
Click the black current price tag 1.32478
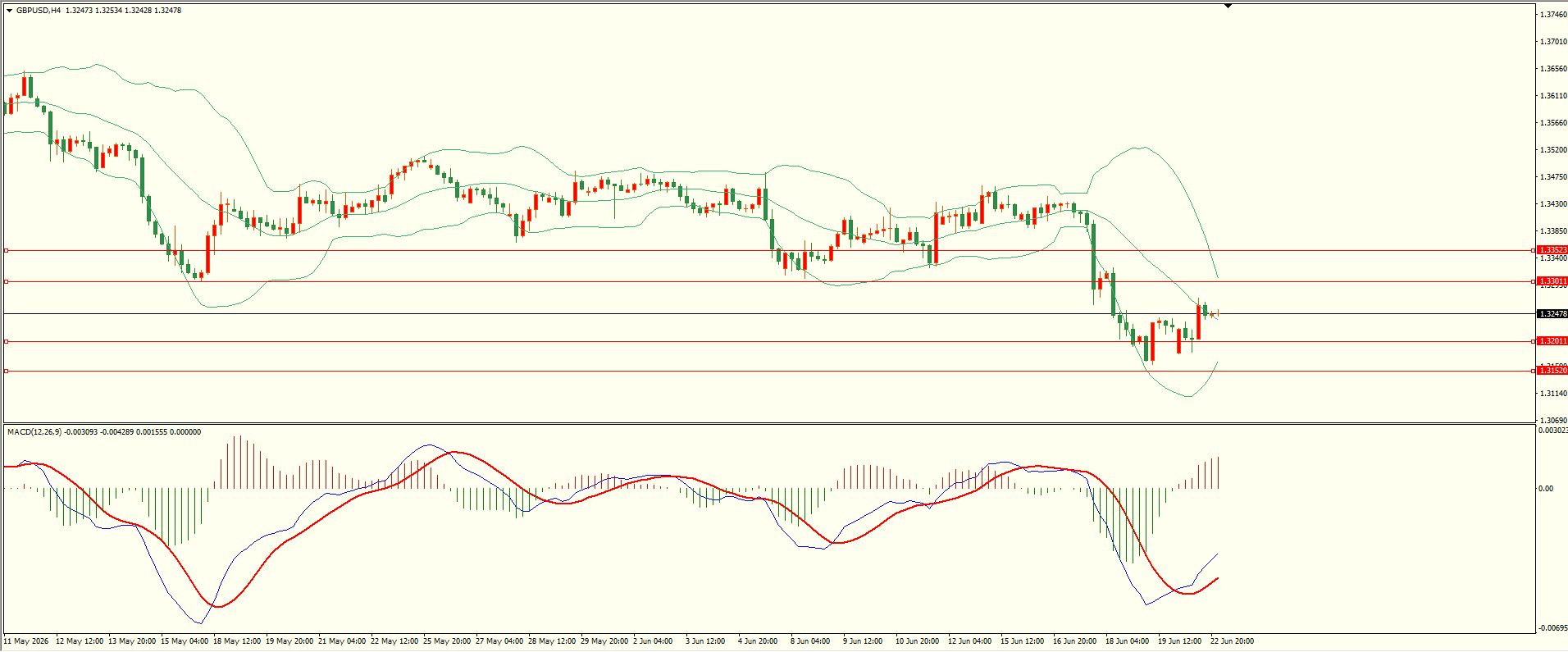(1552, 314)
